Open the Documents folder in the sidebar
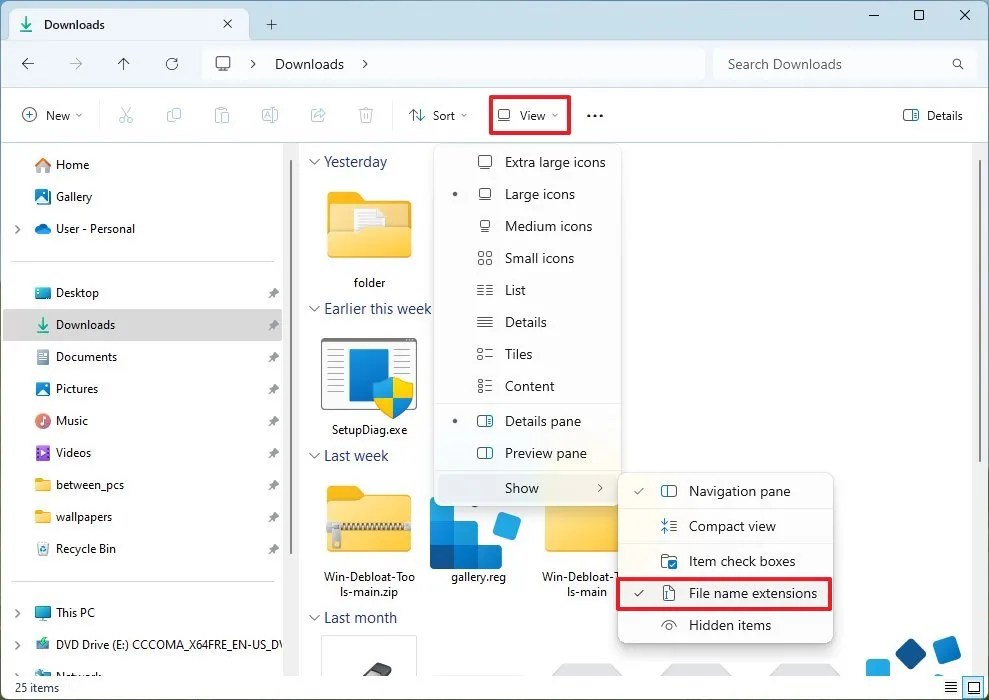The height and width of the screenshot is (700, 989). point(87,357)
